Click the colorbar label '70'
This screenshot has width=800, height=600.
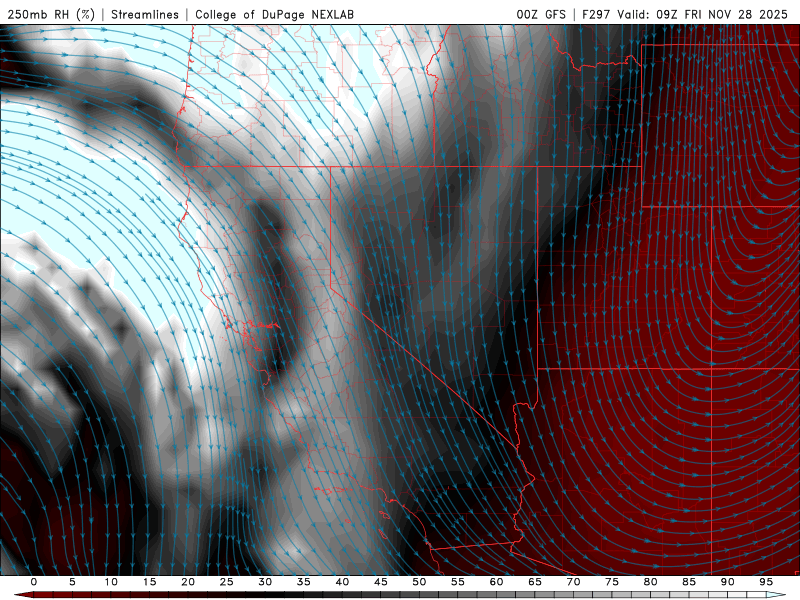pos(573,582)
